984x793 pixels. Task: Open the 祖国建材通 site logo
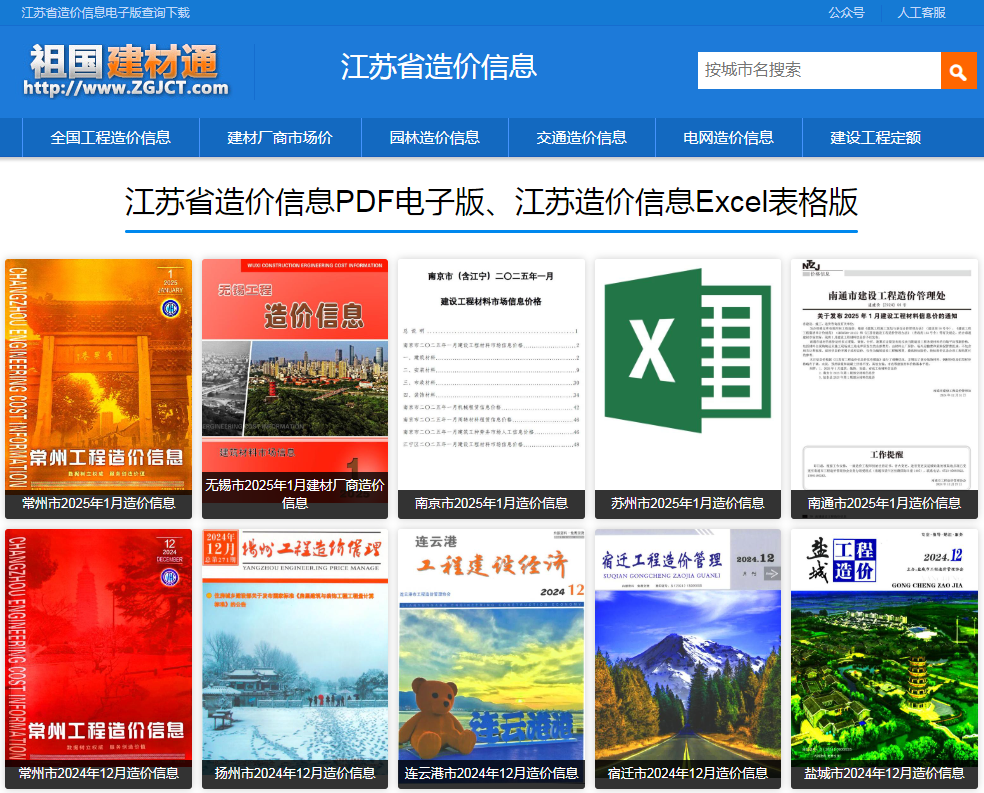click(x=126, y=70)
